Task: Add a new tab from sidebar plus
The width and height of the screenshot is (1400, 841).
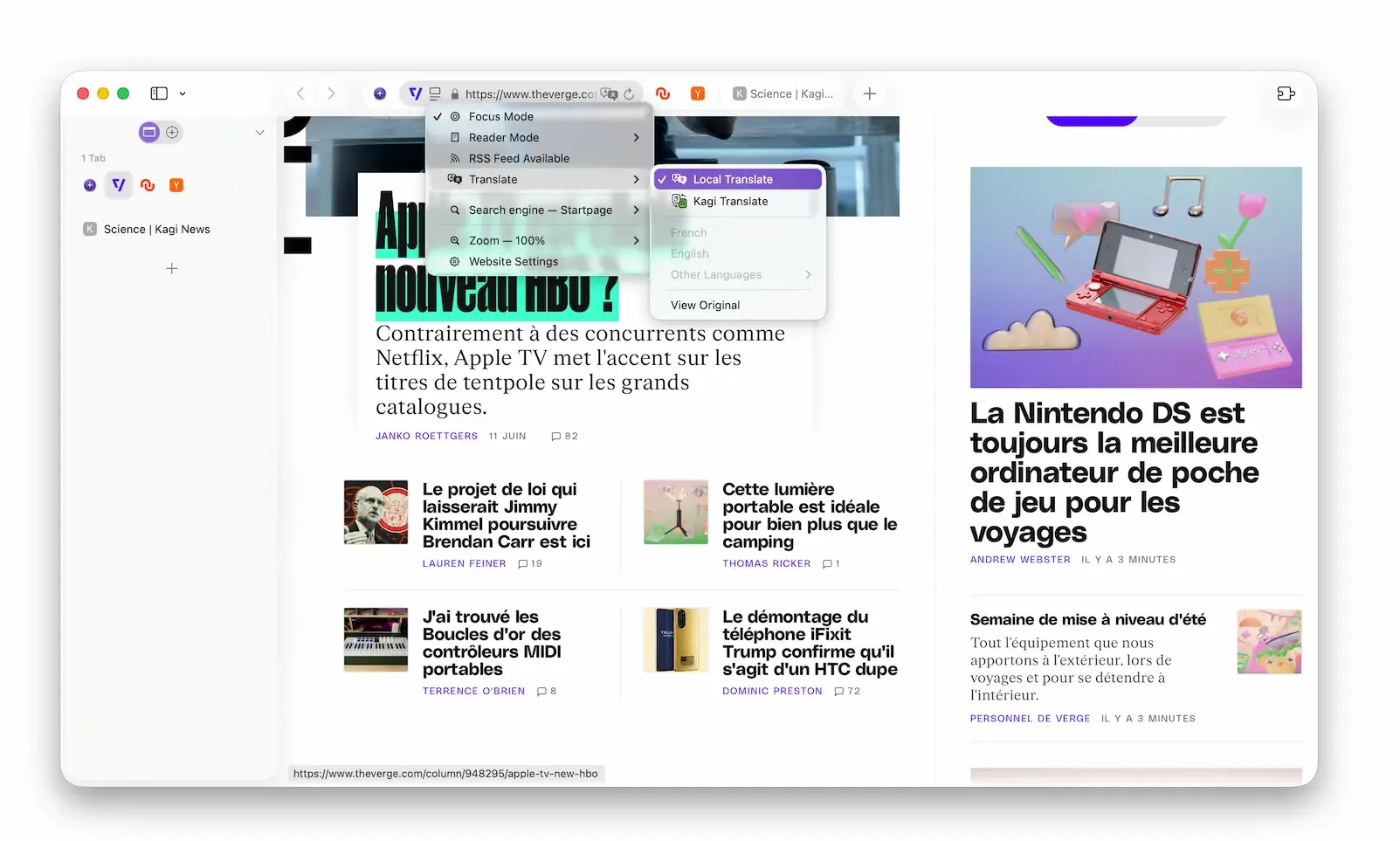Action: [172, 269]
